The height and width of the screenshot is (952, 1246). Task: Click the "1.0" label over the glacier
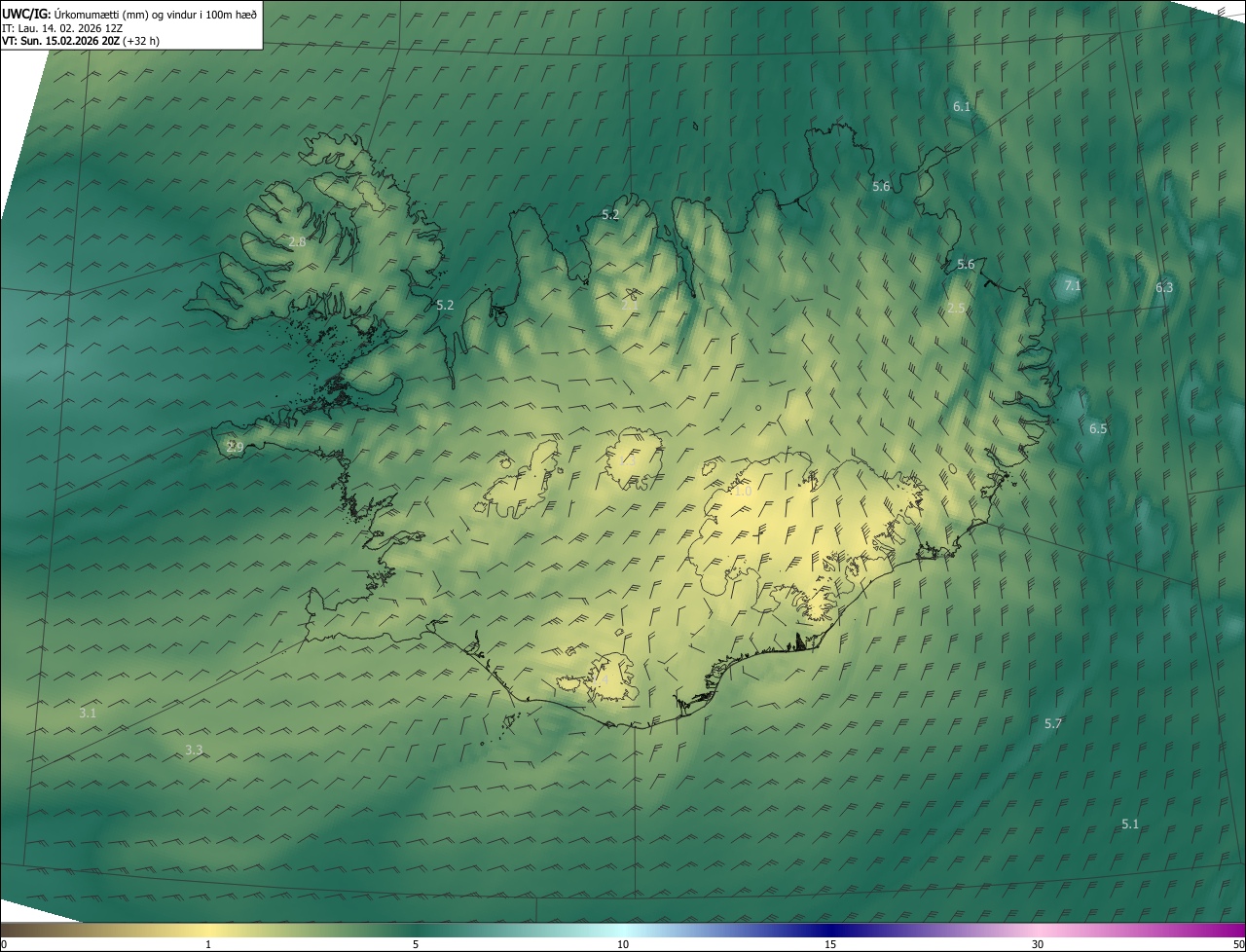click(x=743, y=492)
